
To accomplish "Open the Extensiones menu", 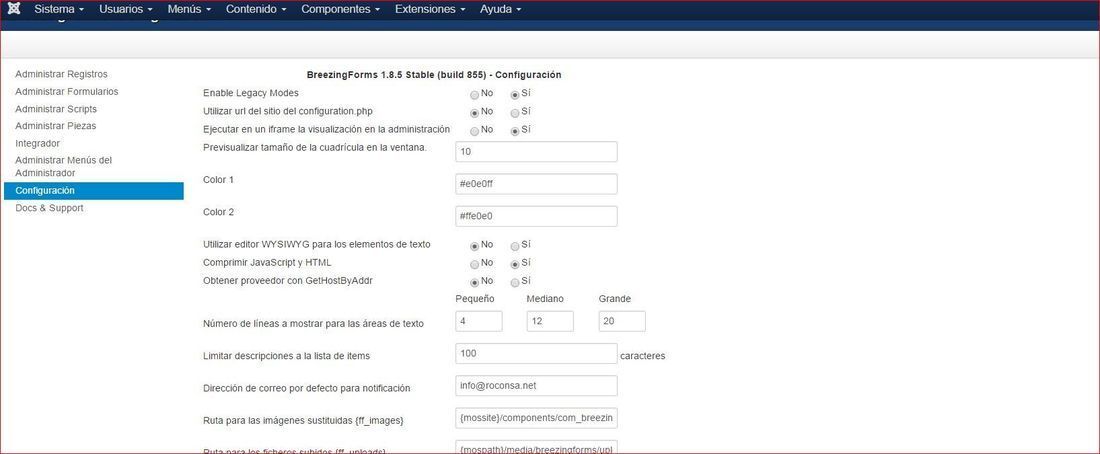I will [430, 10].
